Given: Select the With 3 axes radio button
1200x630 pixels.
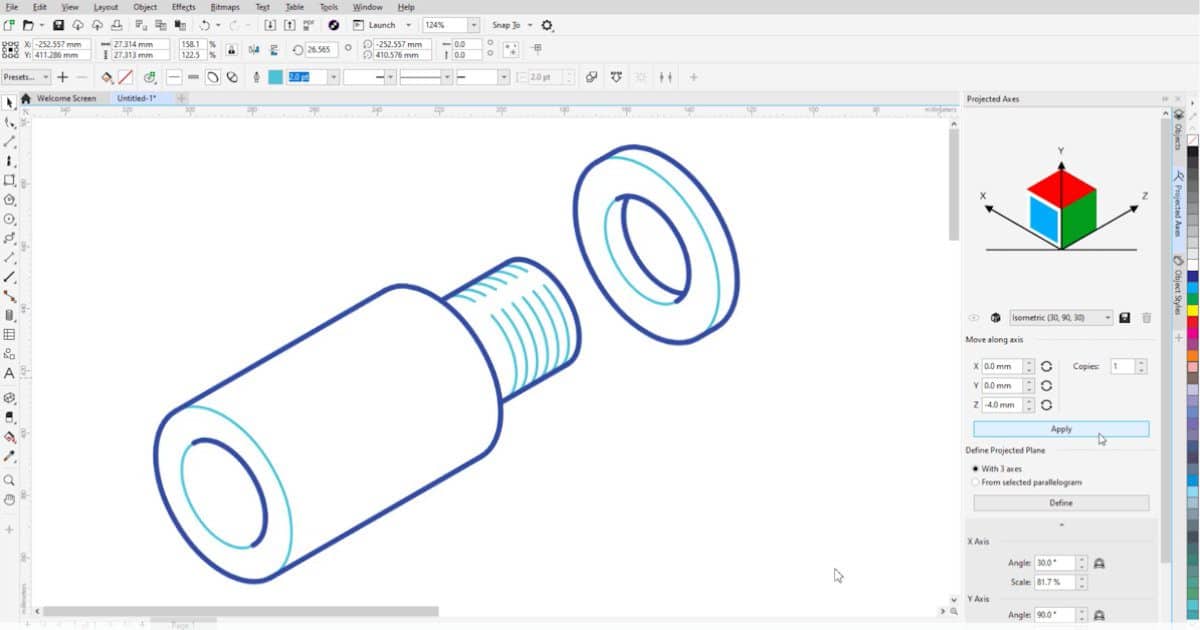Looking at the screenshot, I should tap(975, 468).
